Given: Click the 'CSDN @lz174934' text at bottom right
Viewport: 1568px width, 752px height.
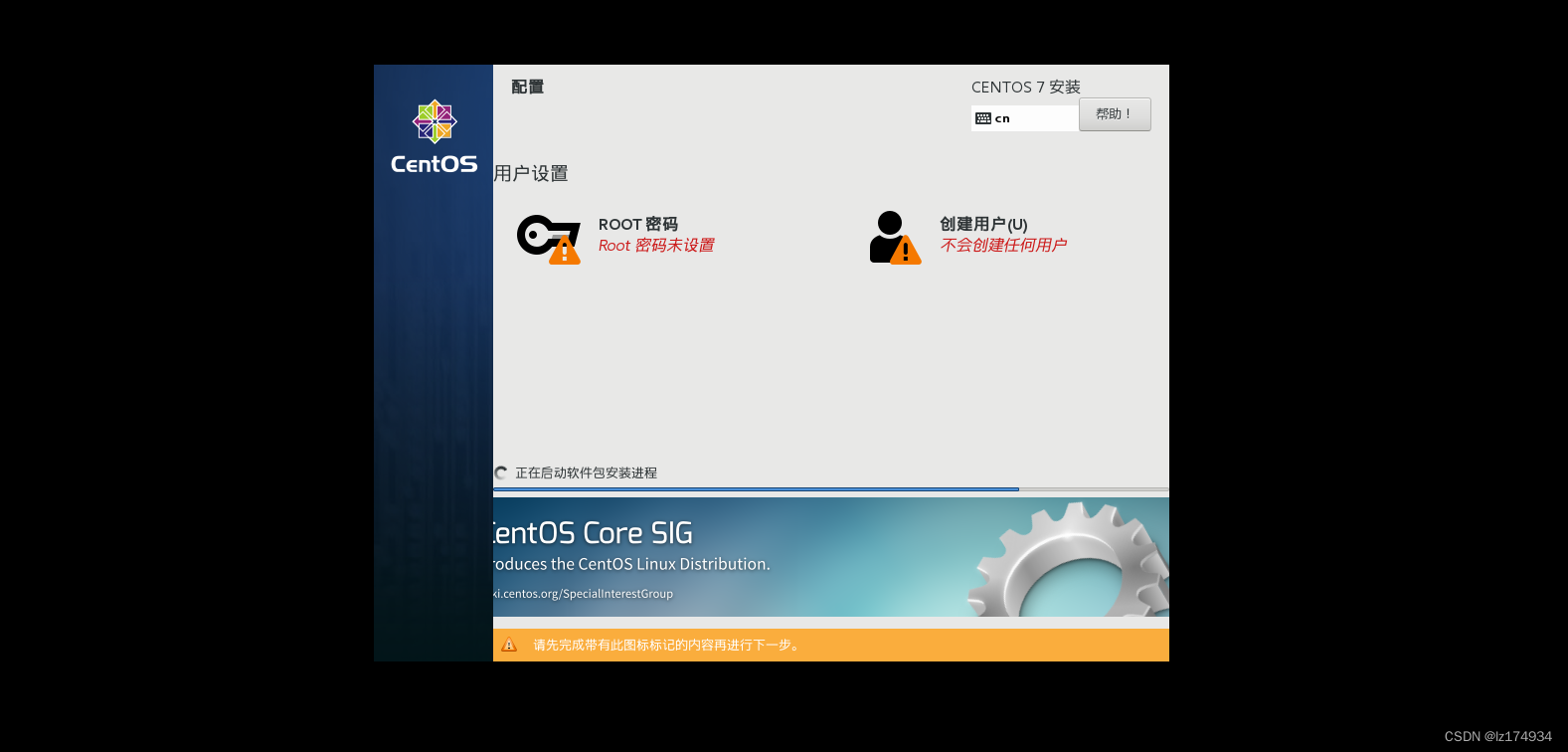Looking at the screenshot, I should click(1498, 736).
